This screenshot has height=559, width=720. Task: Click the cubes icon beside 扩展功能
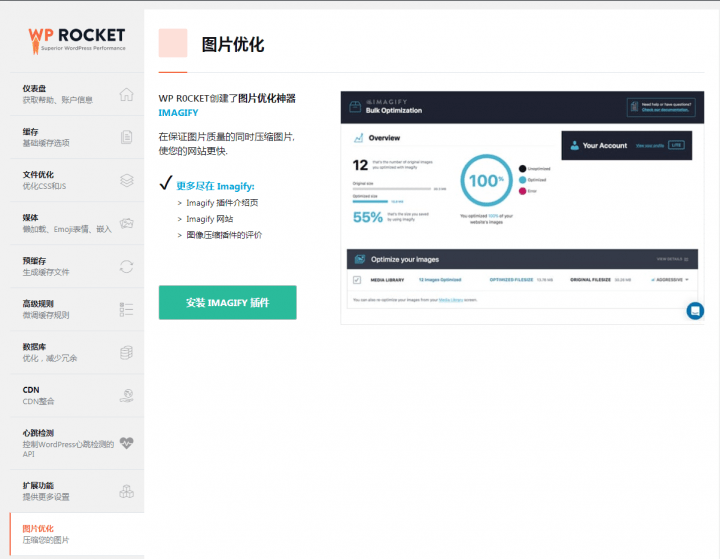coord(126,491)
